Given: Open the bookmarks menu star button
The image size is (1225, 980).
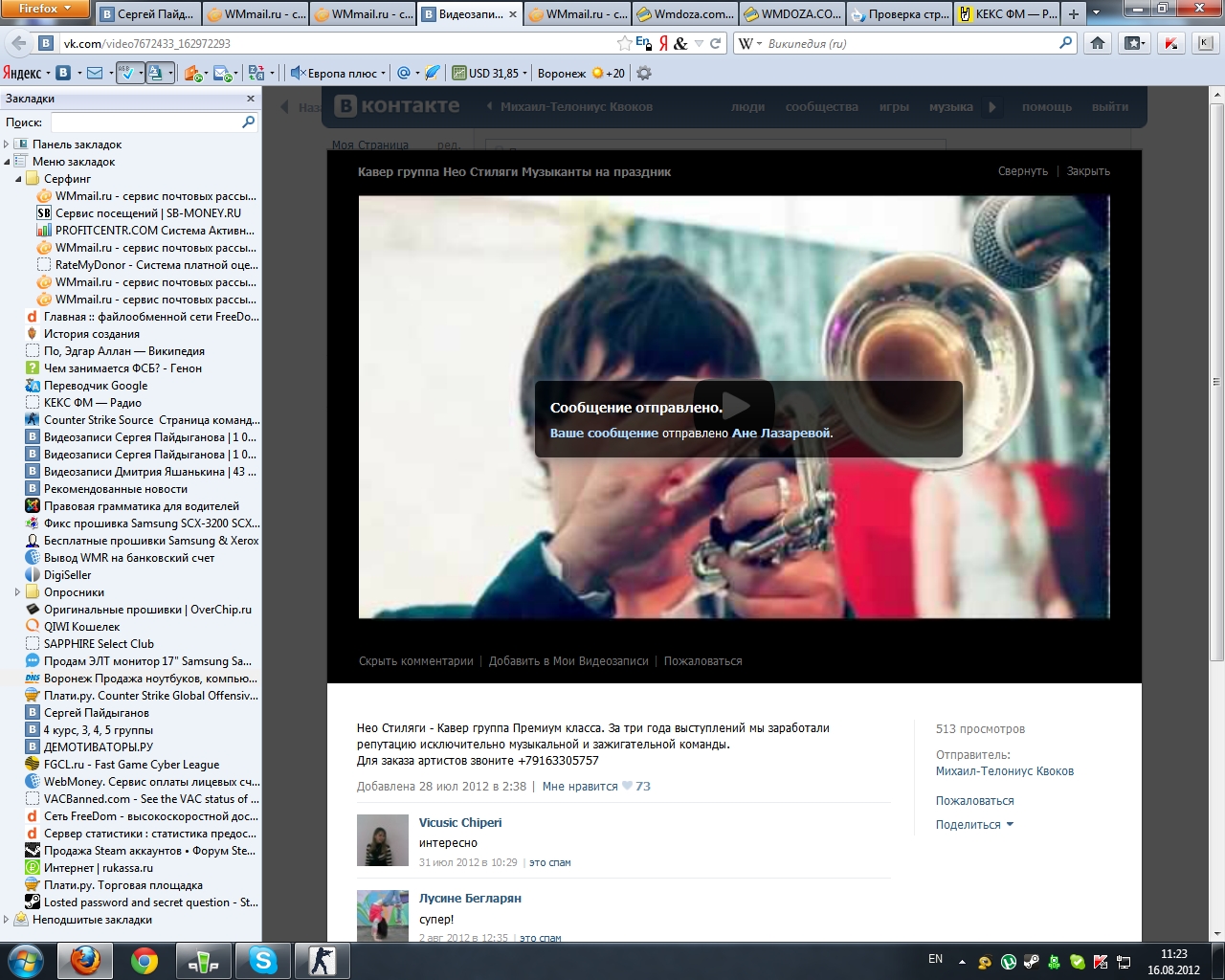Looking at the screenshot, I should click(x=1134, y=43).
